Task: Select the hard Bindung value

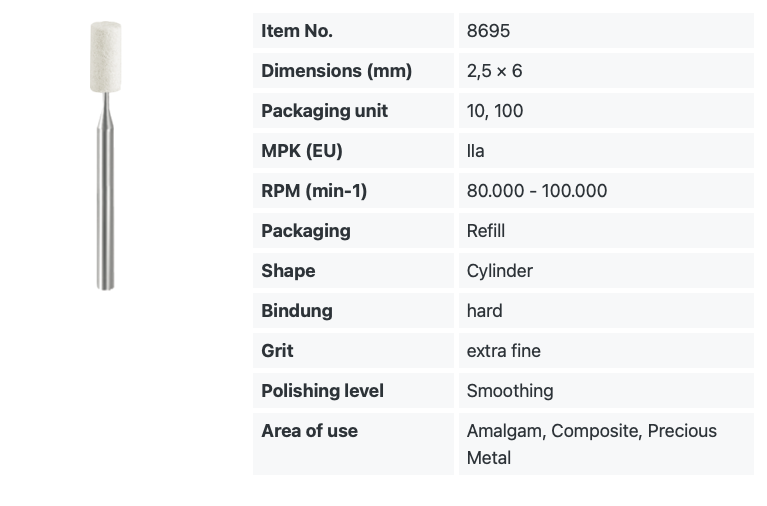Action: click(x=484, y=311)
